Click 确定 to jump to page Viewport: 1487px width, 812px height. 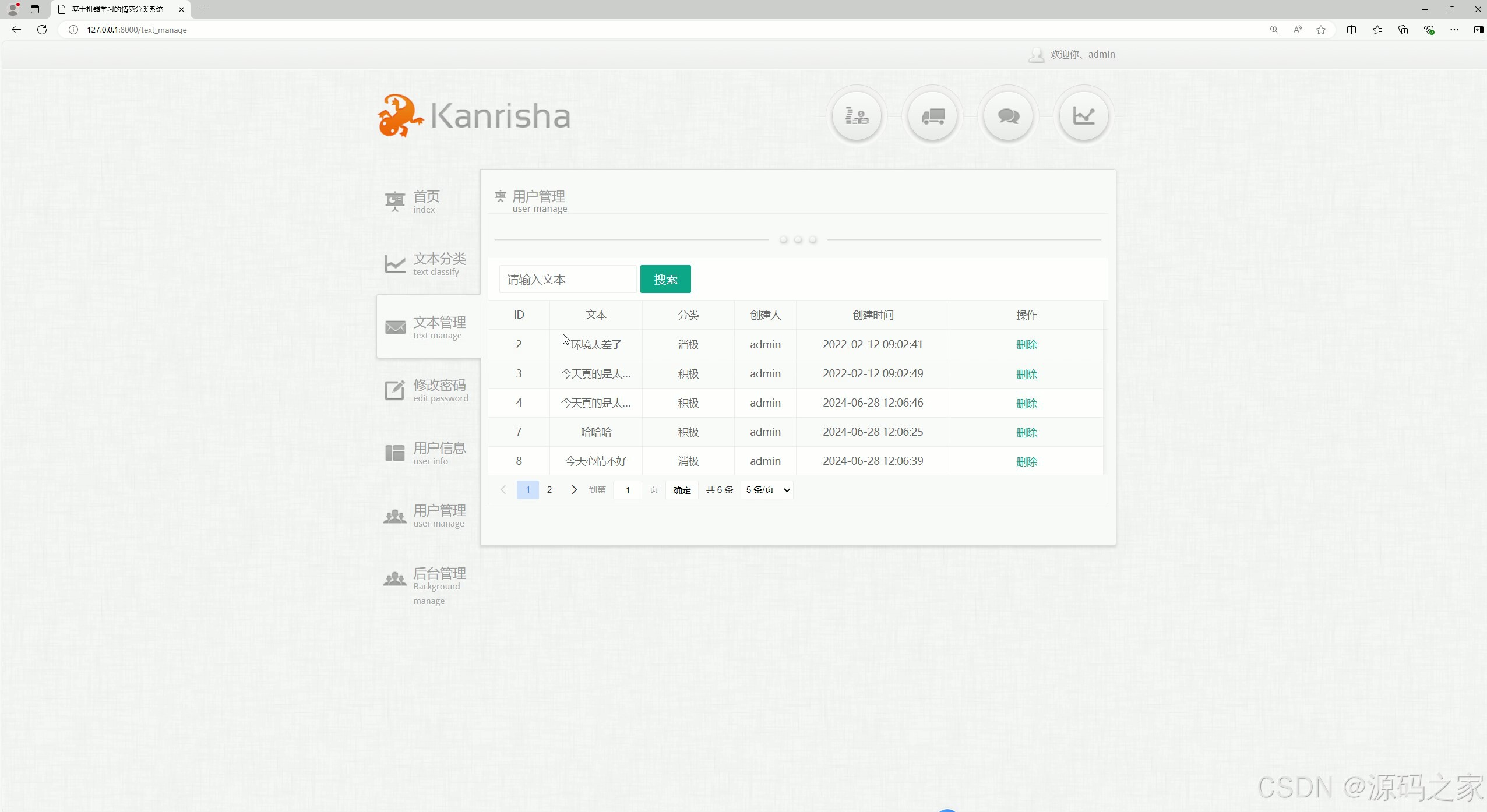tap(682, 490)
